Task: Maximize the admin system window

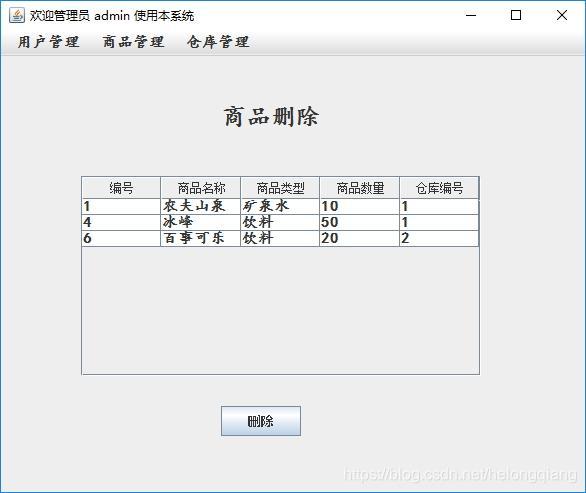Action: [x=516, y=15]
